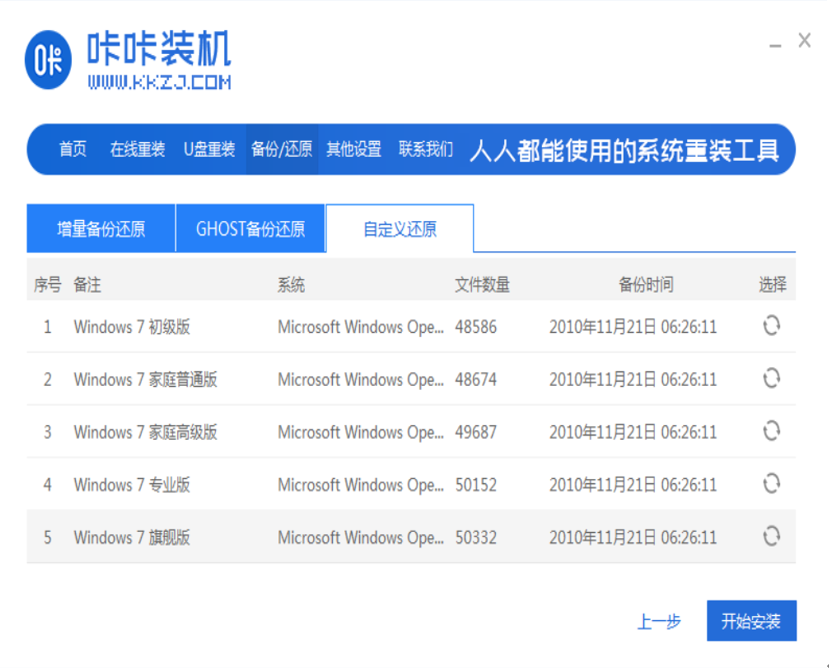This screenshot has height=668, width=829.
Task: Open the 首页 menu item
Action: click(x=72, y=150)
